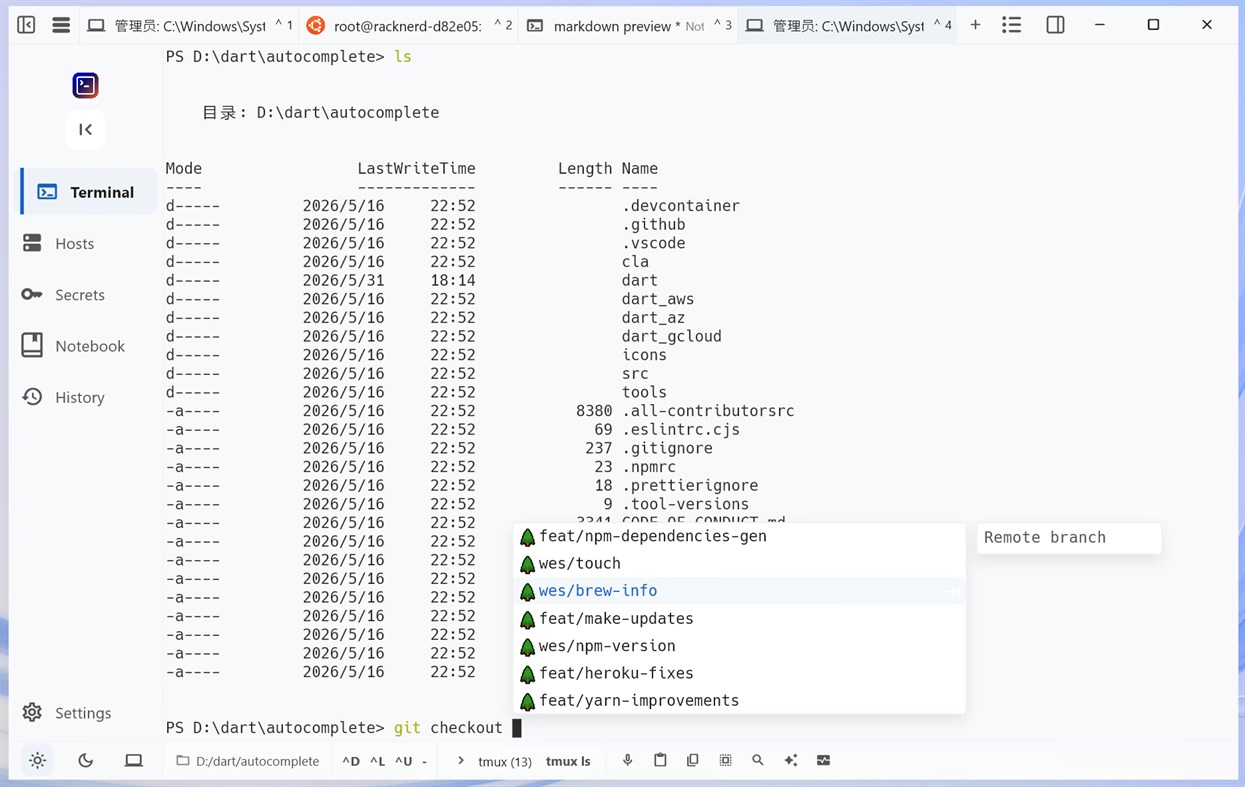
Task: Expand the tmux (13) snippets chevron
Action: tap(461, 761)
